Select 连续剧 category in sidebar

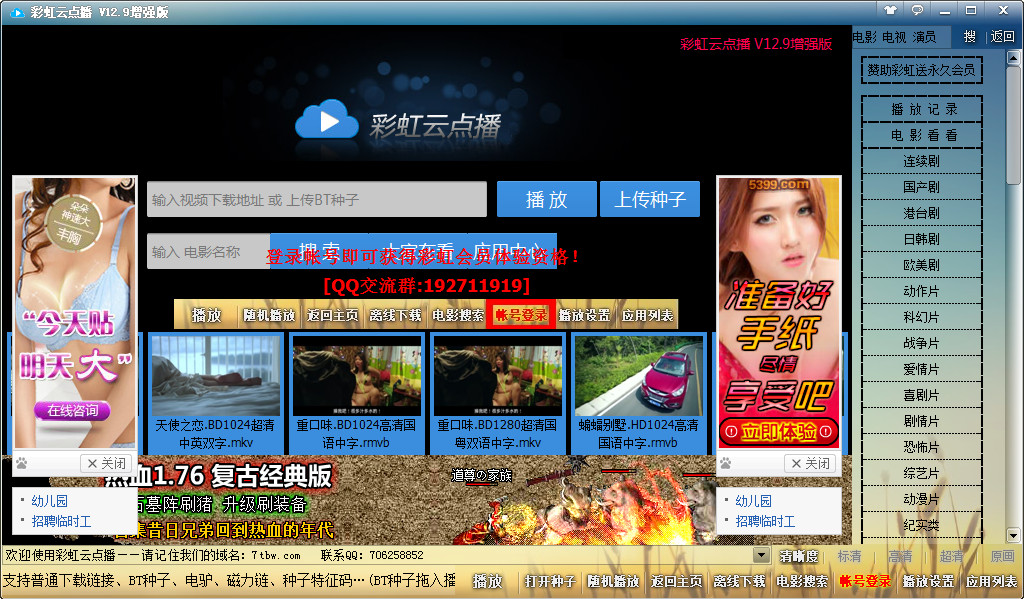point(921,161)
